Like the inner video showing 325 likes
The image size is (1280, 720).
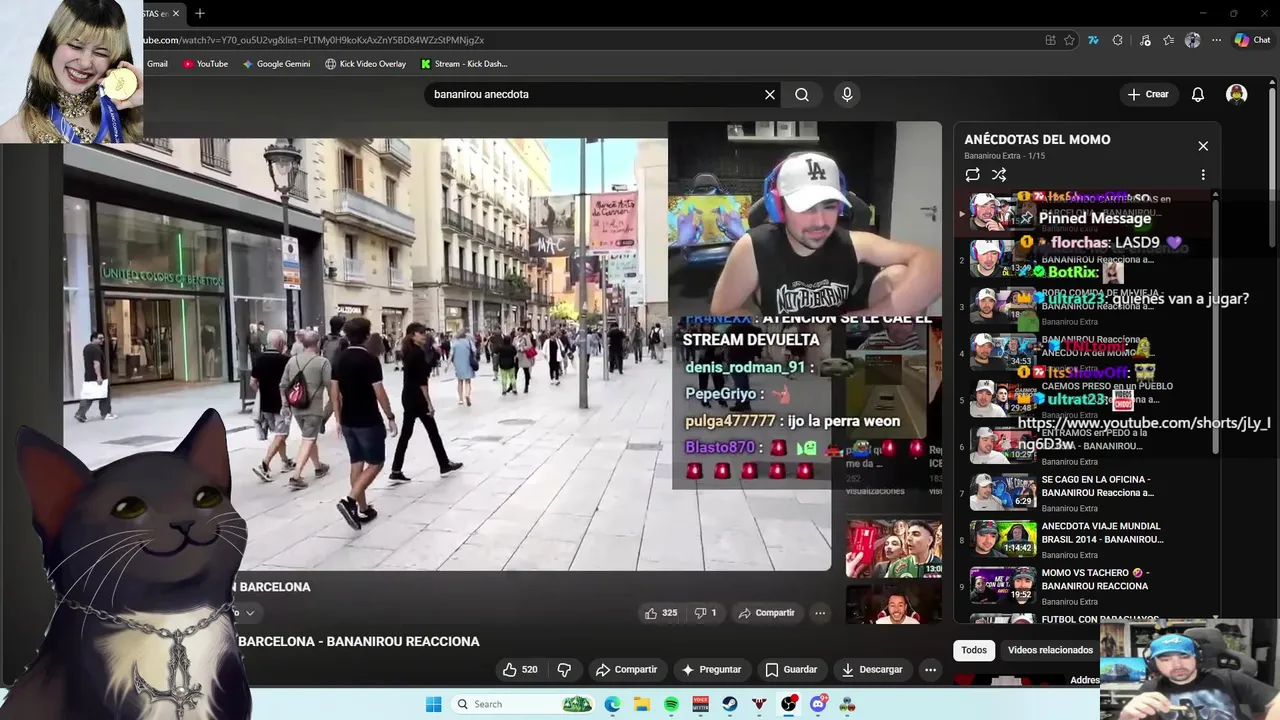point(661,613)
